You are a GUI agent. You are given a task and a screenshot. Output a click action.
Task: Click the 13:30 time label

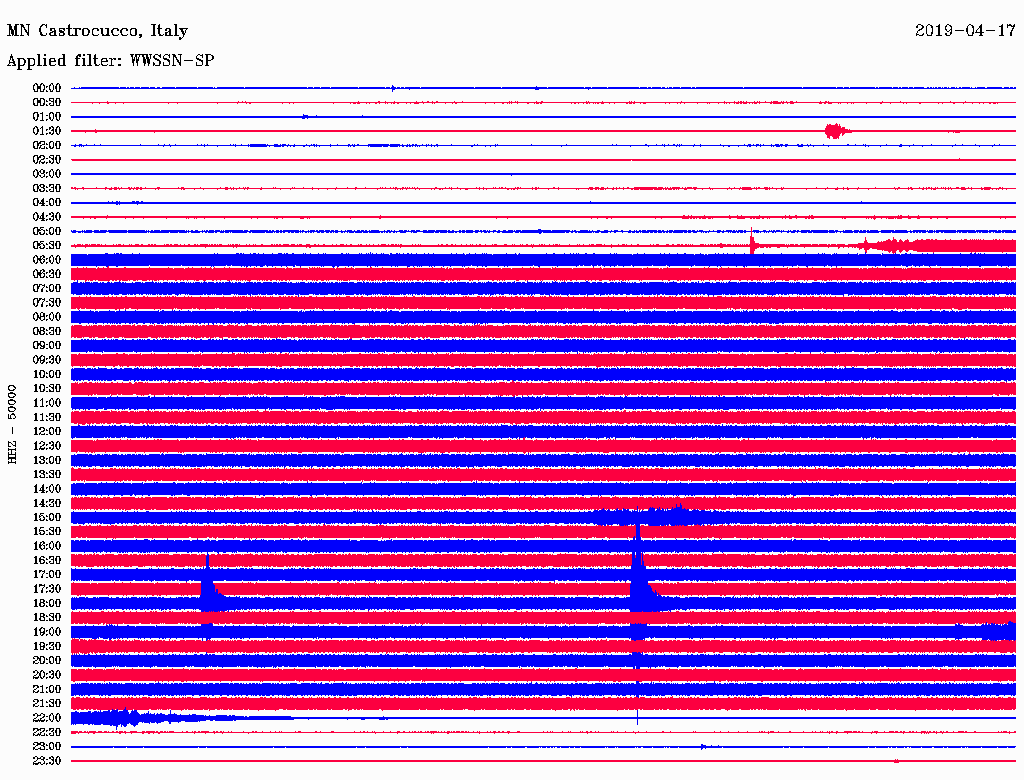point(47,474)
